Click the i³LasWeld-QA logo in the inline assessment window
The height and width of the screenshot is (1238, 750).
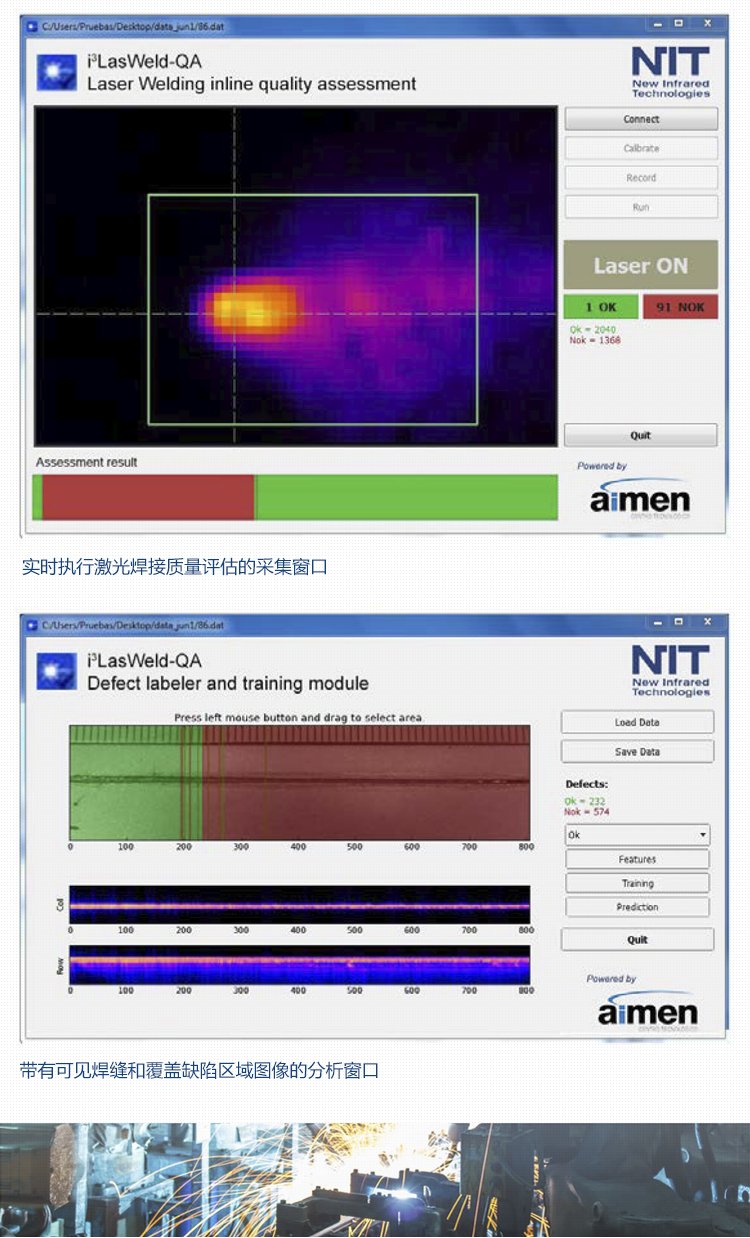(x=56, y=72)
